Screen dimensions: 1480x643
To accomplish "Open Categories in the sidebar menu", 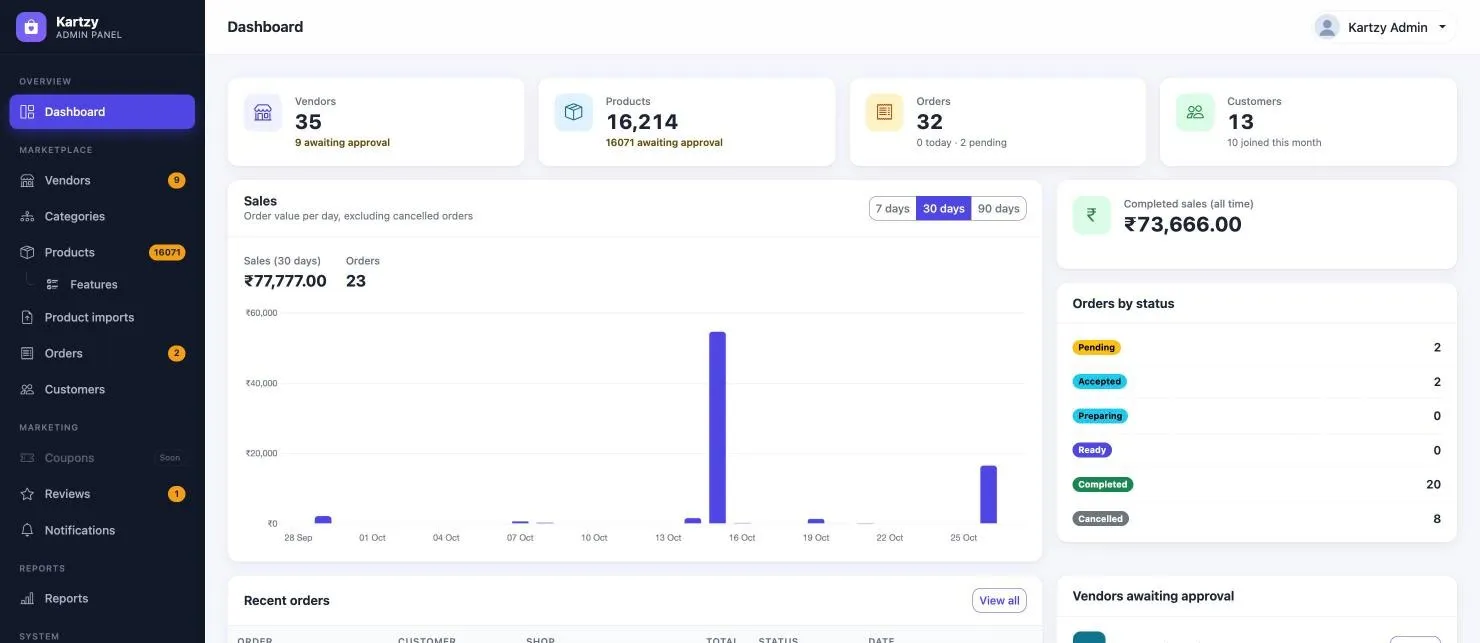I will click(x=102, y=217).
